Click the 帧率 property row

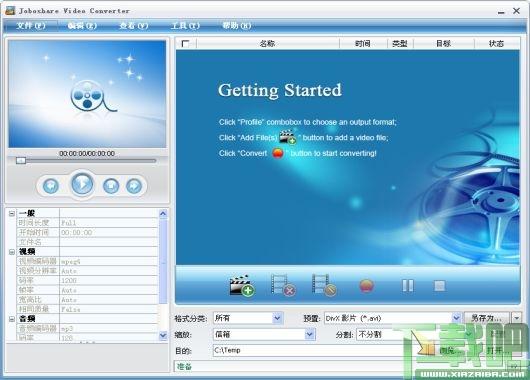88,290
